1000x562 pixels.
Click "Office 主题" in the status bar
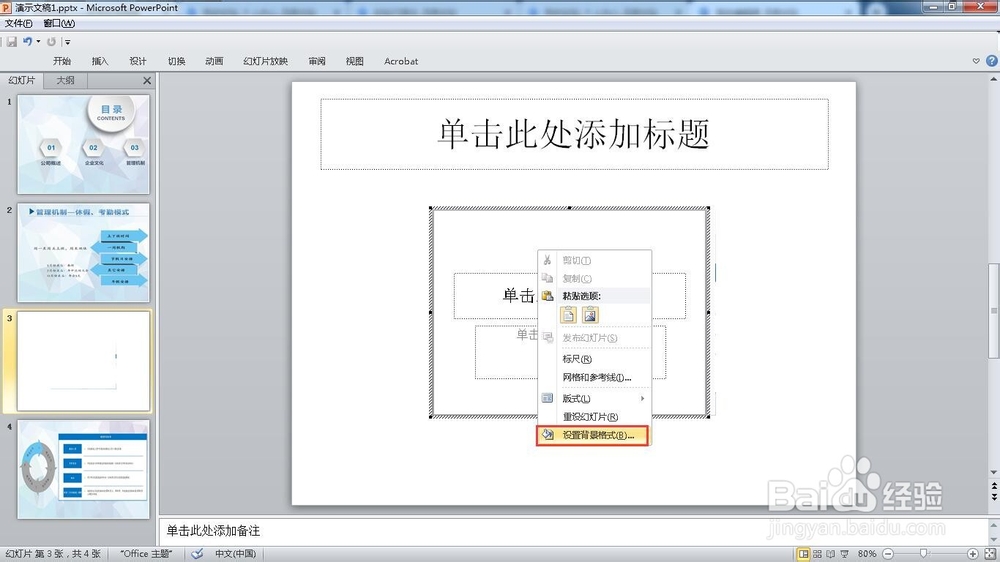[146, 554]
